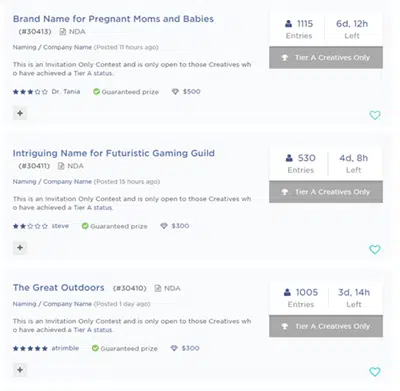Click green Guaranteed prize check by Dr. Tania
Screen dimensions: 400x391
[x=96, y=92]
